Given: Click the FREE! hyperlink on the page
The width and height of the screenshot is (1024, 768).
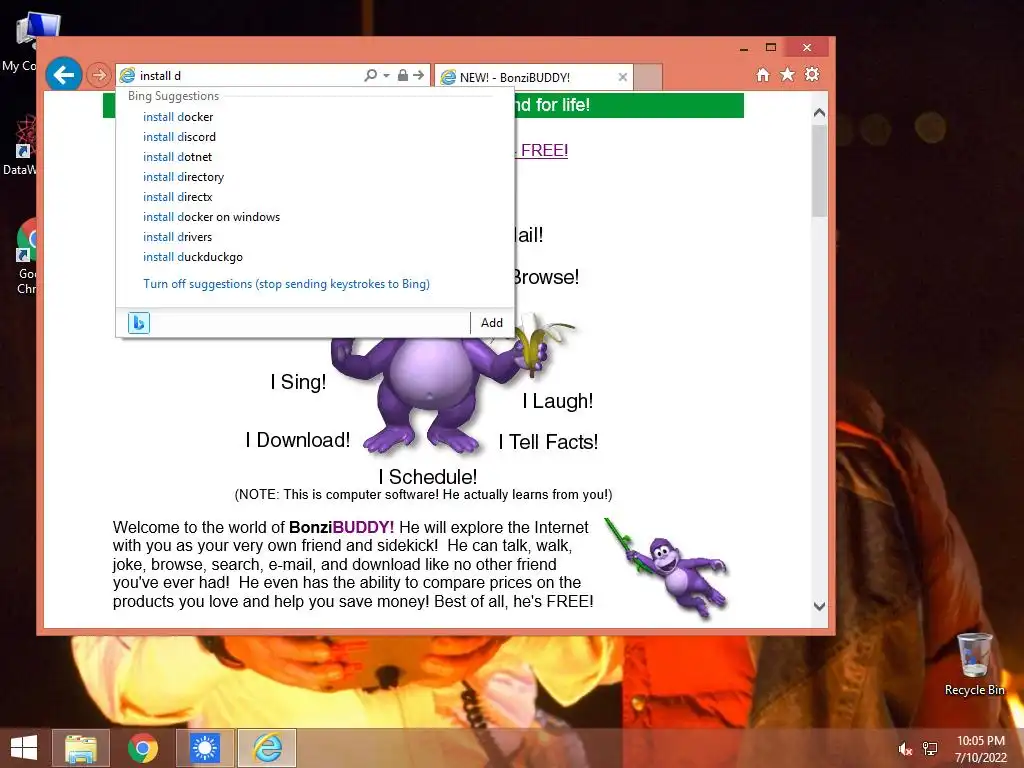Looking at the screenshot, I should click(542, 150).
